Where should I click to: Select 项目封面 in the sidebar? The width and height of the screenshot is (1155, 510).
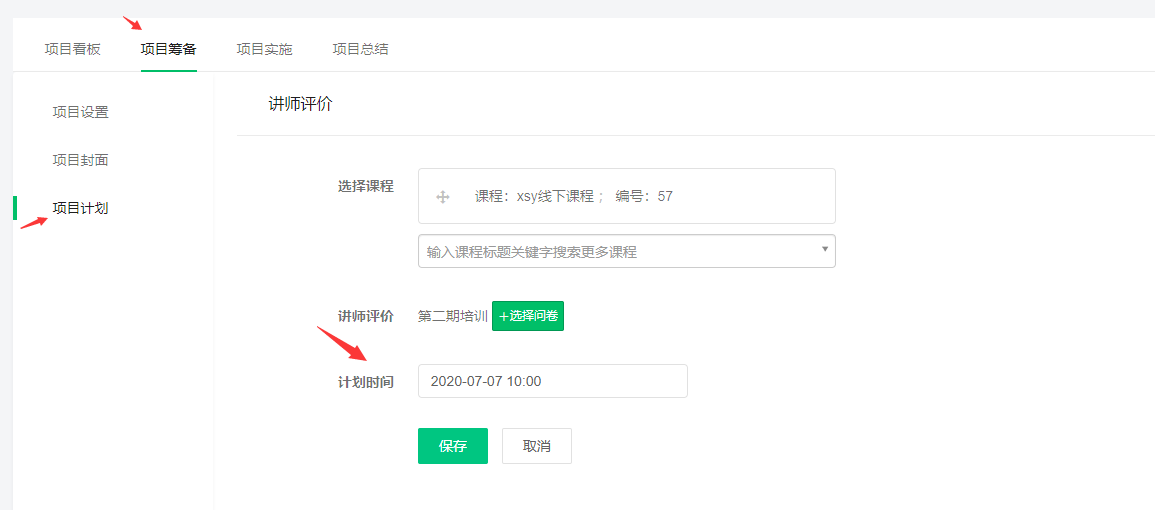(x=81, y=160)
